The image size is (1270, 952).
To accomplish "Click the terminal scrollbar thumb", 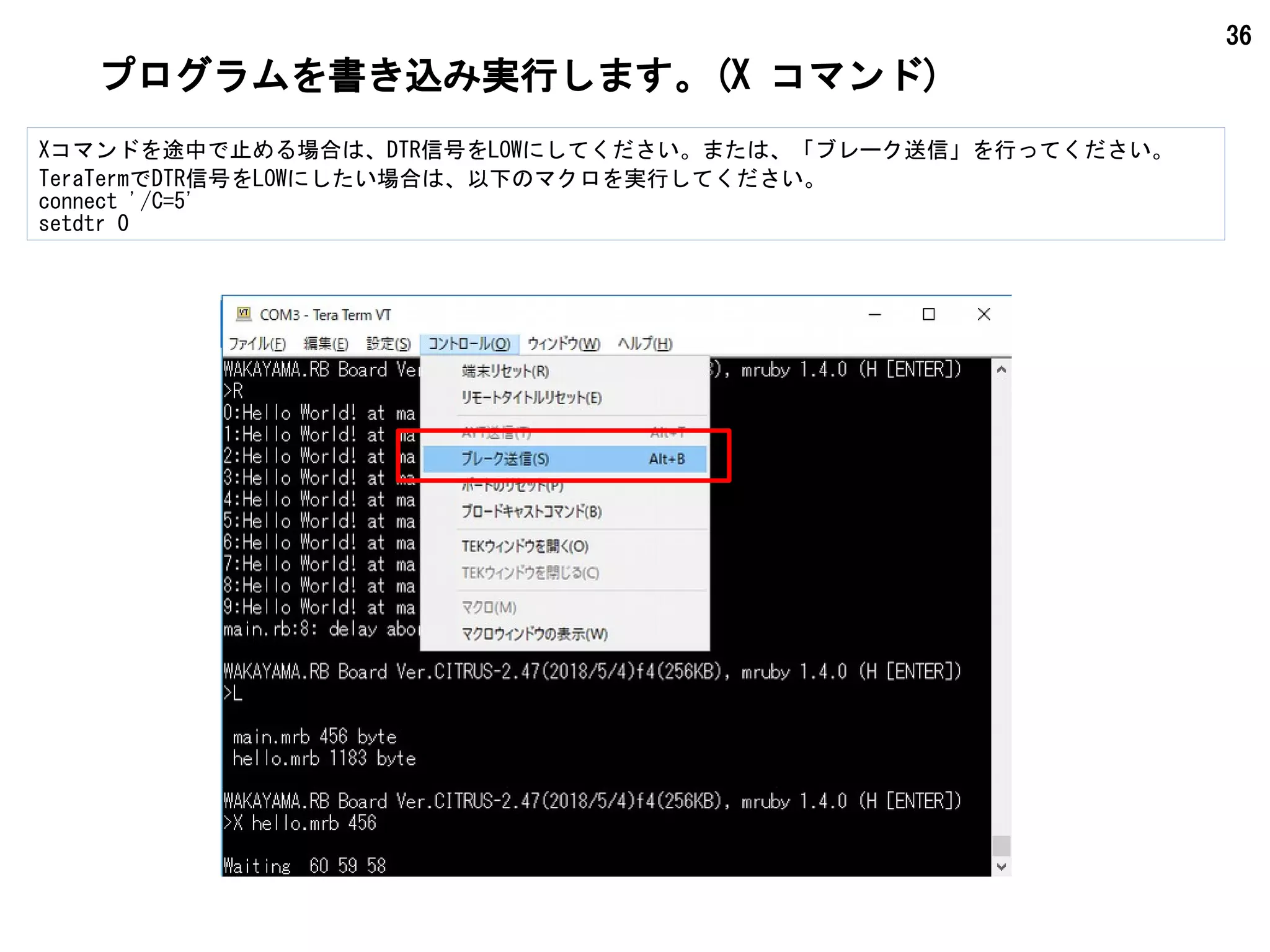I will pos(1001,845).
